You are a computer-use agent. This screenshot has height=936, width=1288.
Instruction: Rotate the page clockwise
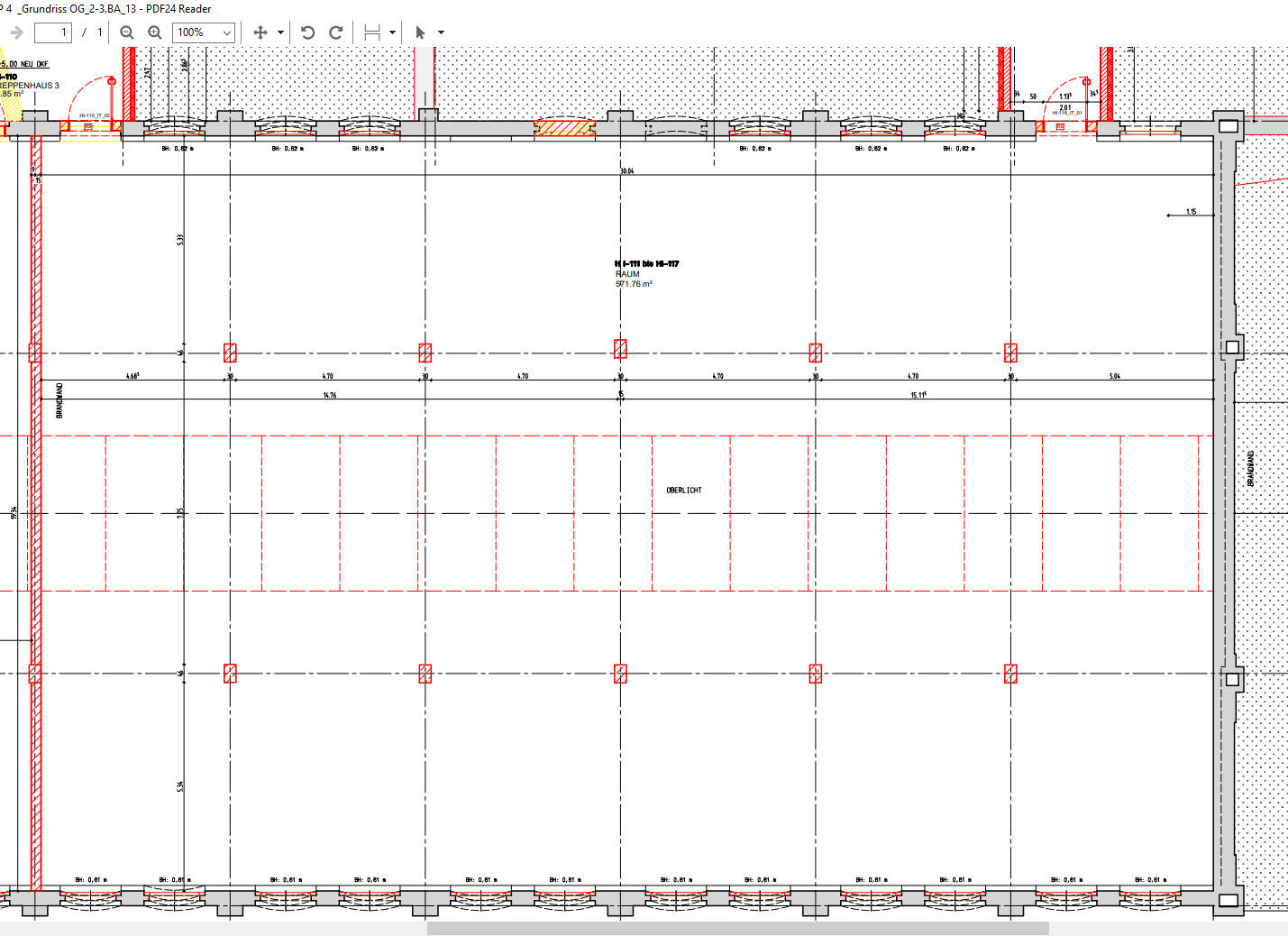336,32
